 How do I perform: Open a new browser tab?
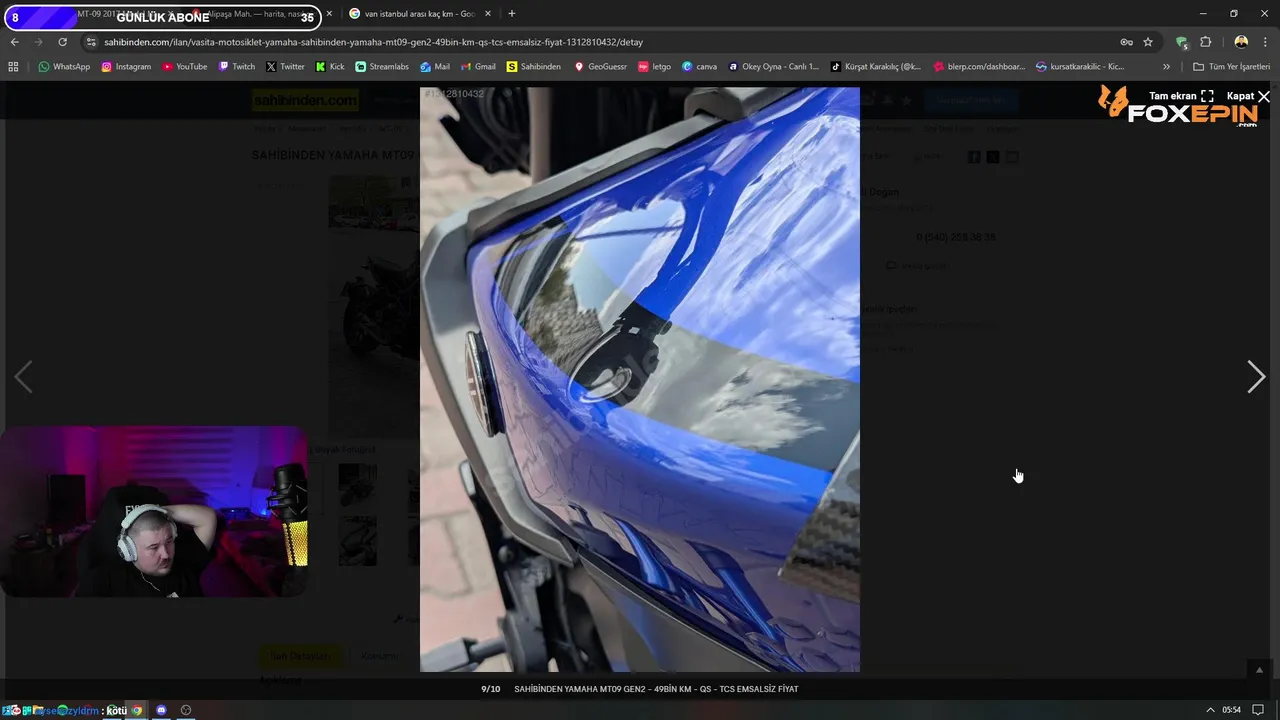pyautogui.click(x=512, y=14)
